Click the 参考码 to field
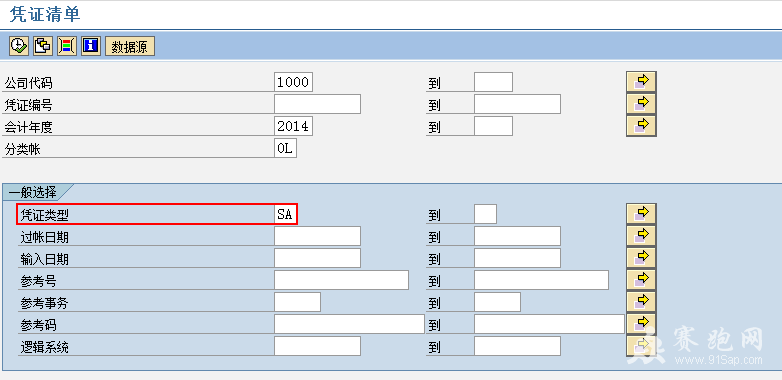This screenshot has width=782, height=380. (x=549, y=324)
